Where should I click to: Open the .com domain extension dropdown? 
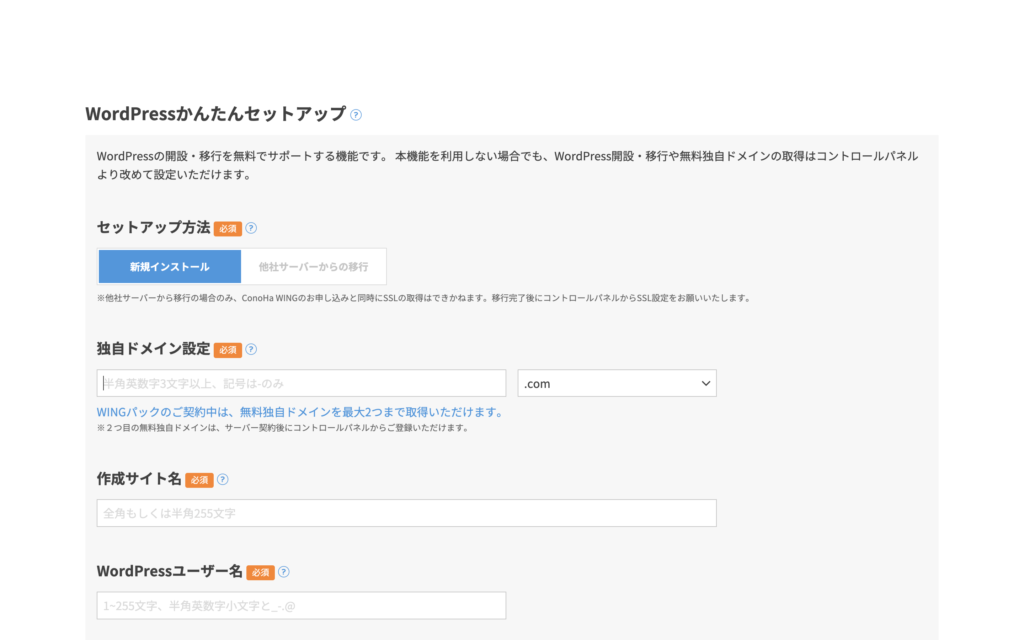616,383
